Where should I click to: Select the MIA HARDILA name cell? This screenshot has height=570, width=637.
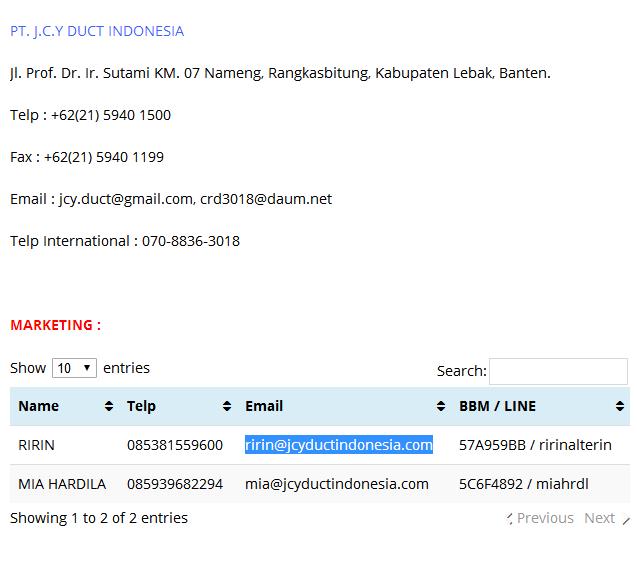62,484
